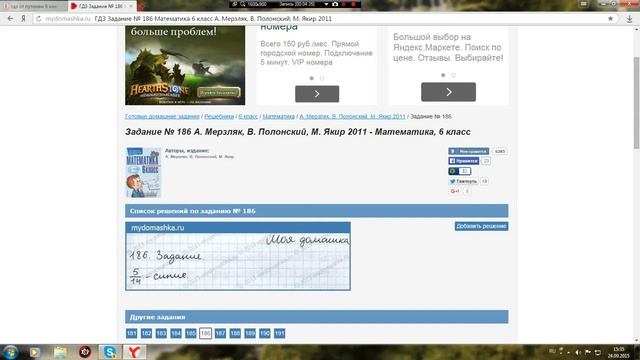Select first carousel dot in the middle ad

(312, 78)
